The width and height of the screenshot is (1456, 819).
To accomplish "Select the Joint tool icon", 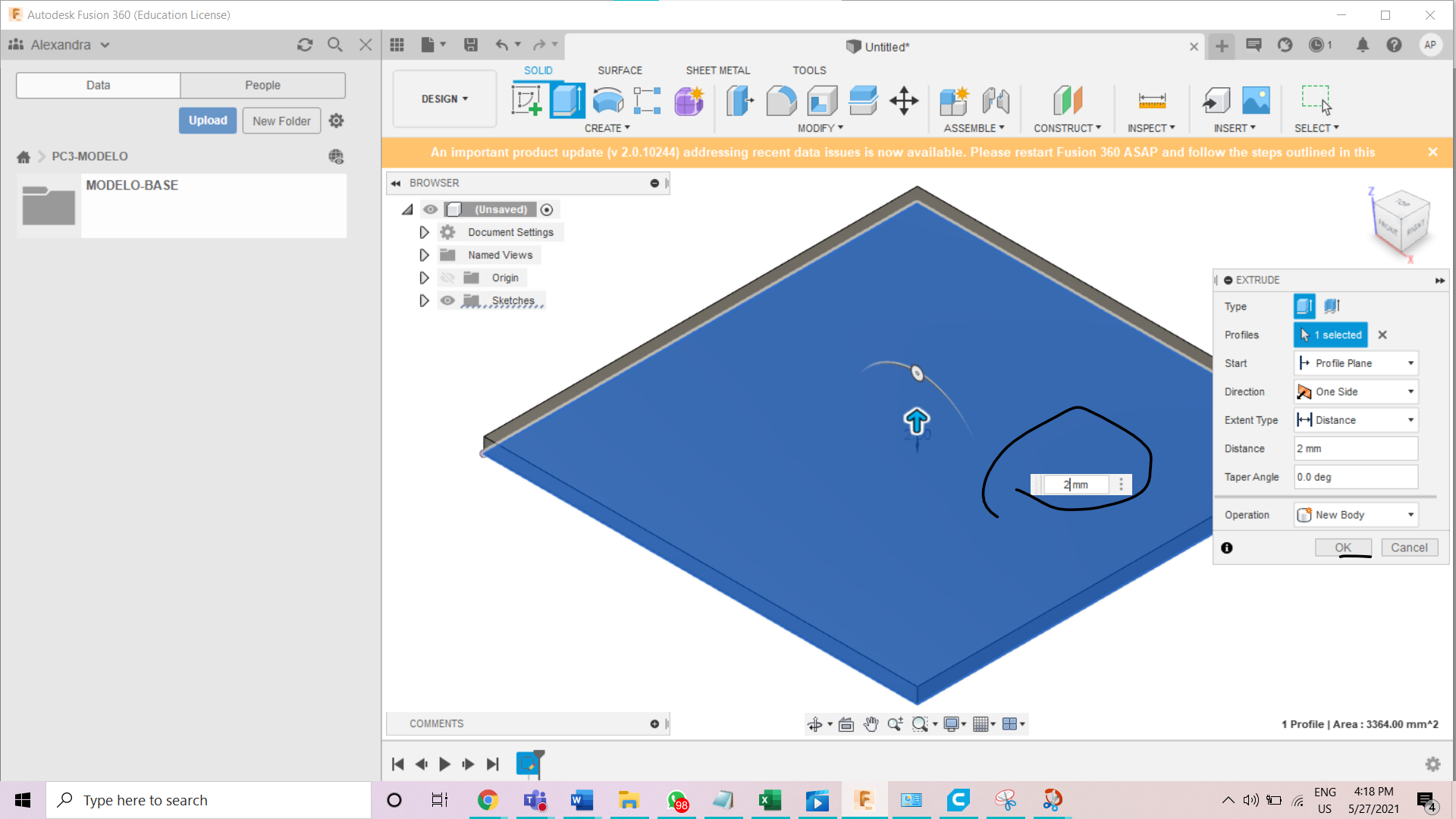I will [995, 100].
